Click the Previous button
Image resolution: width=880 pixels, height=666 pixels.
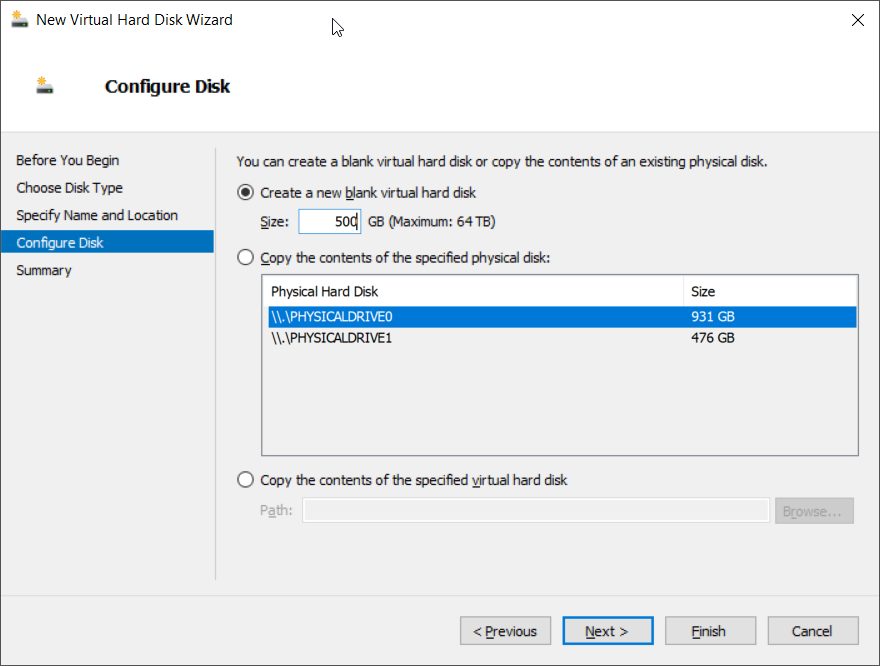(505, 631)
